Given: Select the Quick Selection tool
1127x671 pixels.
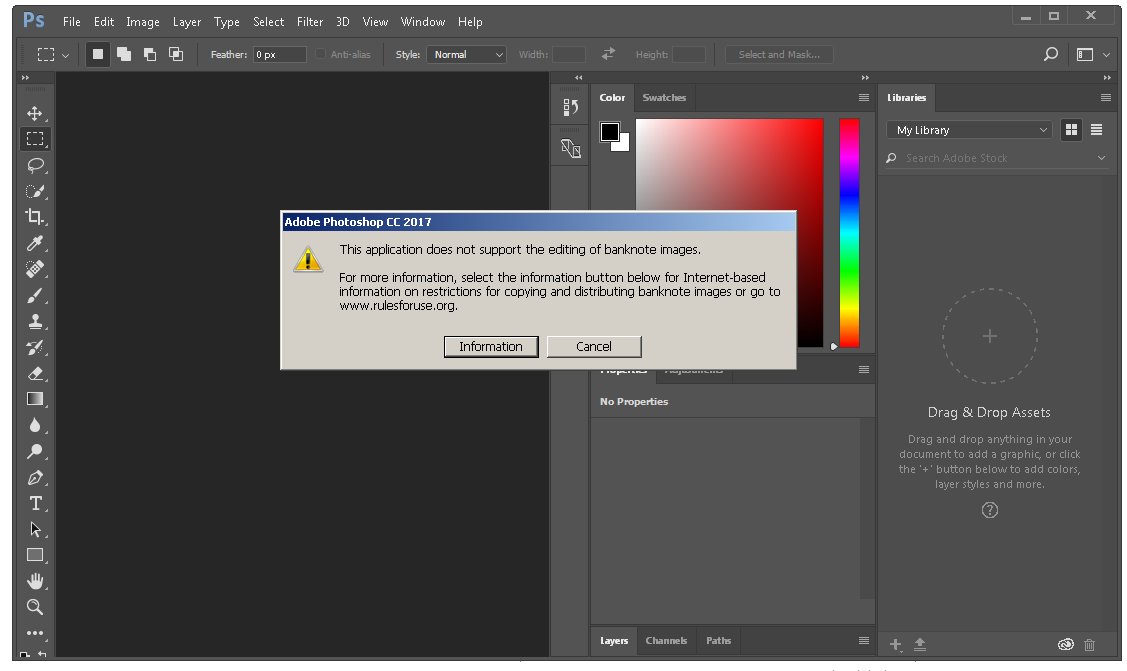Looking at the screenshot, I should pos(34,191).
